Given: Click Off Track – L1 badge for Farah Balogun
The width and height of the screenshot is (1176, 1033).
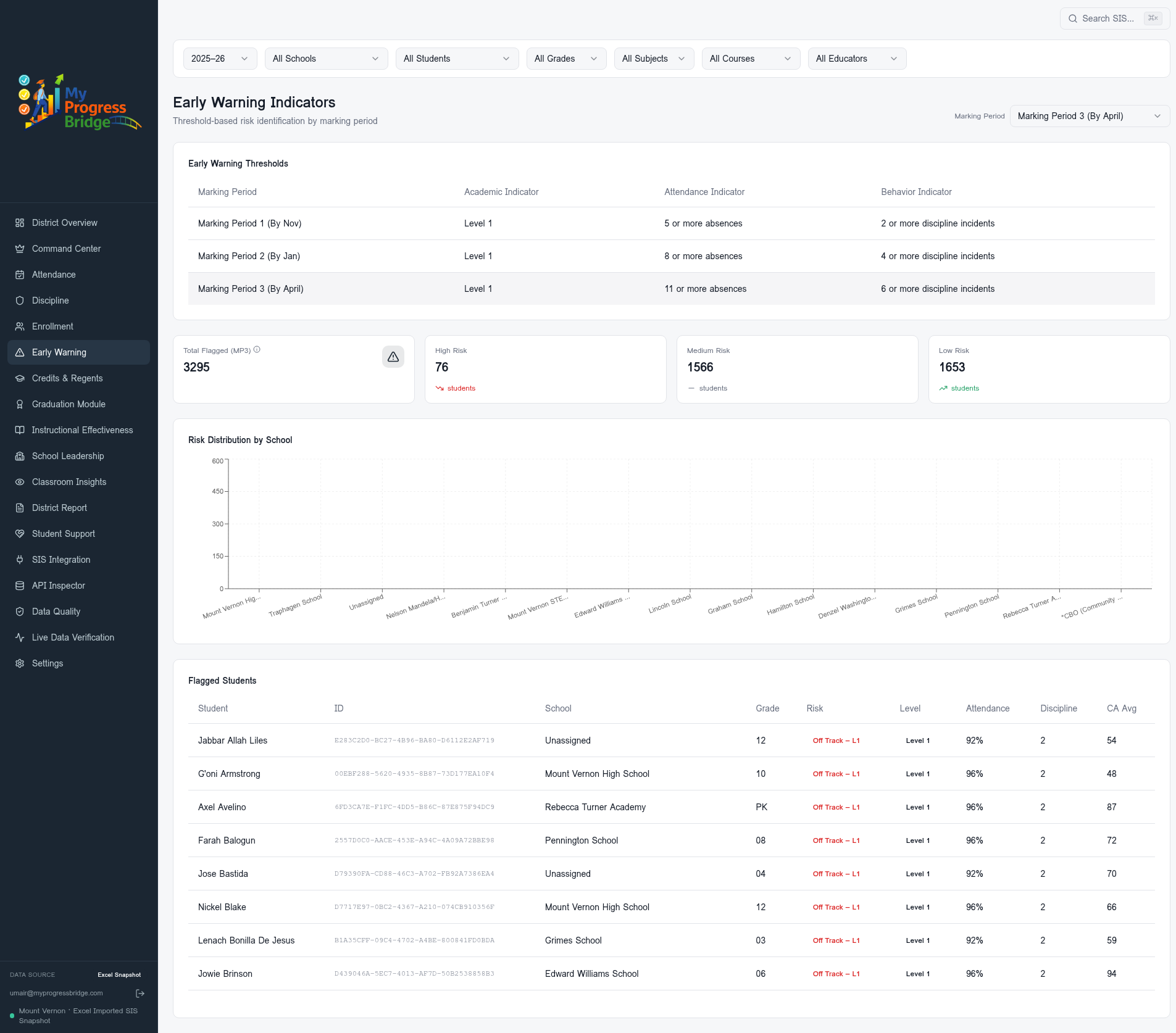Looking at the screenshot, I should point(836,840).
